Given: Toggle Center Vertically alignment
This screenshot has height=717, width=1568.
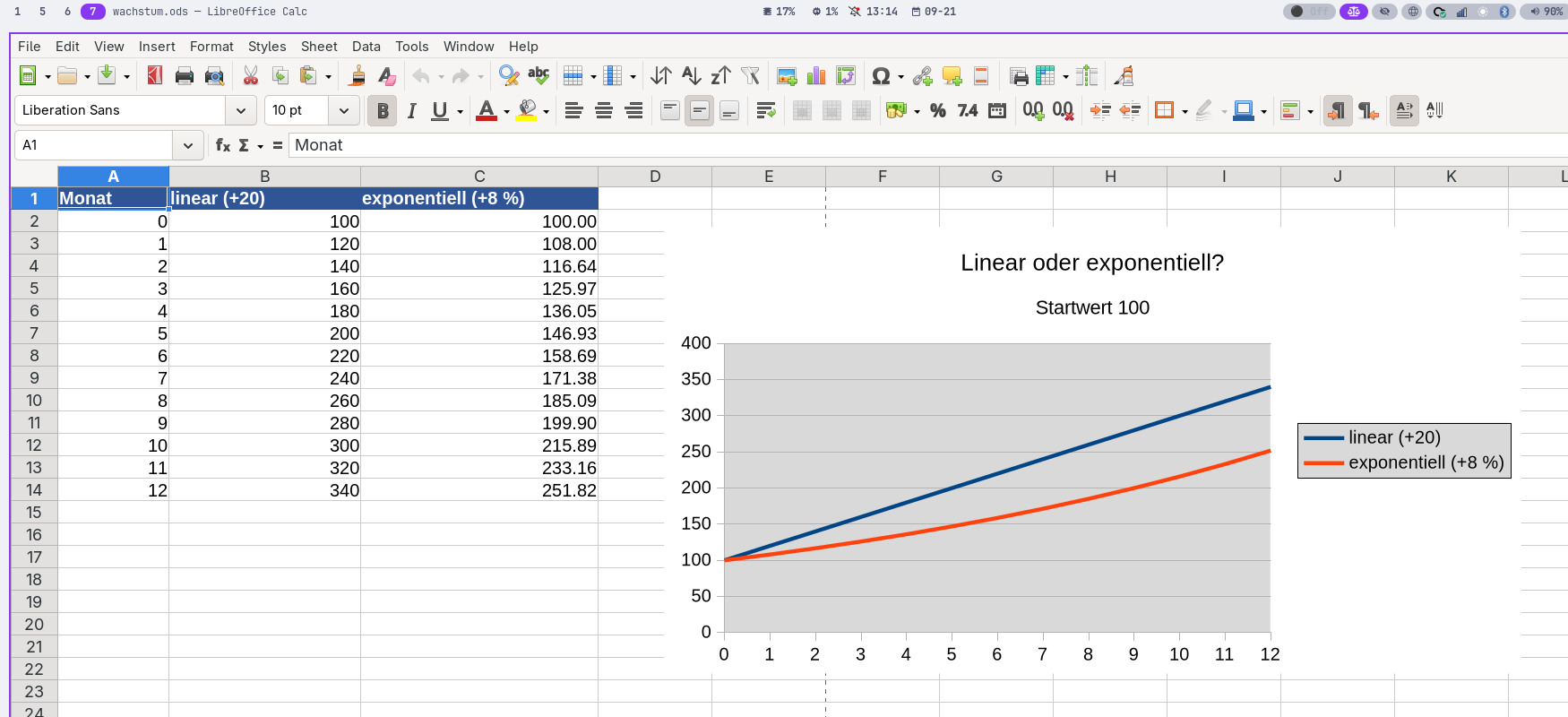Looking at the screenshot, I should click(x=700, y=110).
